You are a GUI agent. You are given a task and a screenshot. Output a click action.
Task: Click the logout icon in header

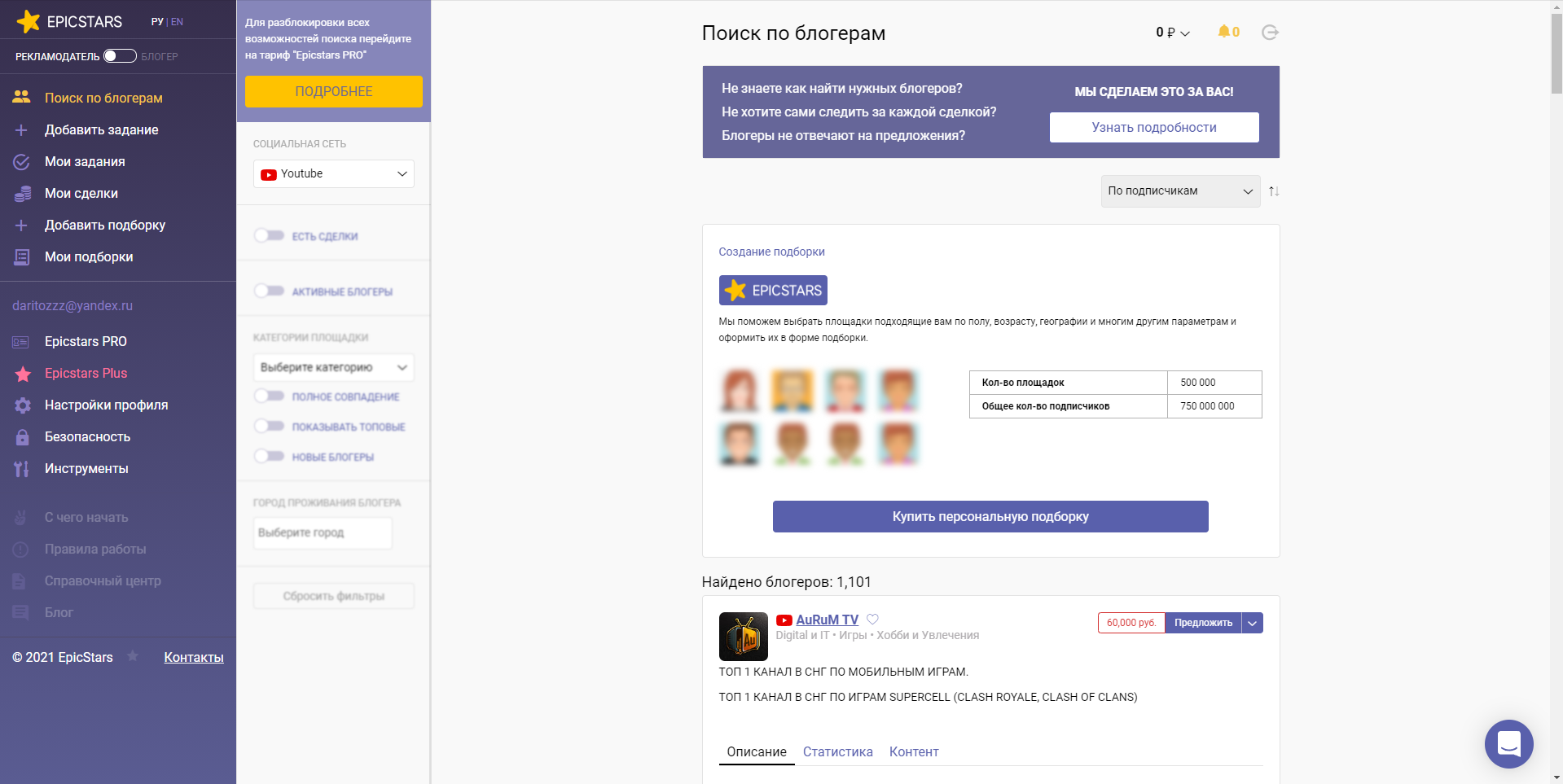tap(1270, 33)
